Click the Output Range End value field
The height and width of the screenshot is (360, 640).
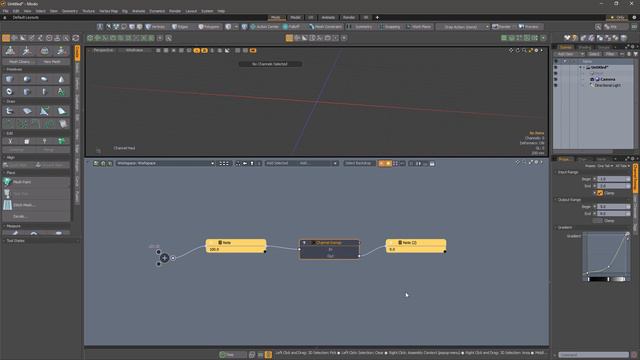pyautogui.click(x=613, y=213)
